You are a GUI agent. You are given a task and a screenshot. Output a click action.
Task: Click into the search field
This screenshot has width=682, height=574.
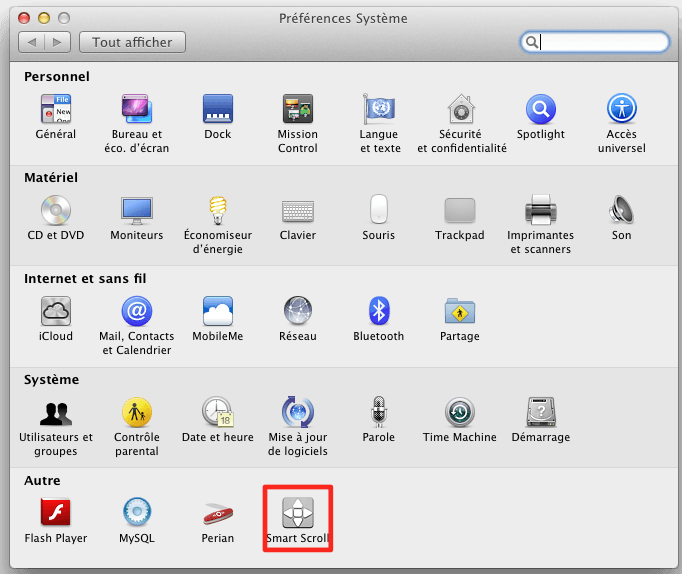[595, 42]
